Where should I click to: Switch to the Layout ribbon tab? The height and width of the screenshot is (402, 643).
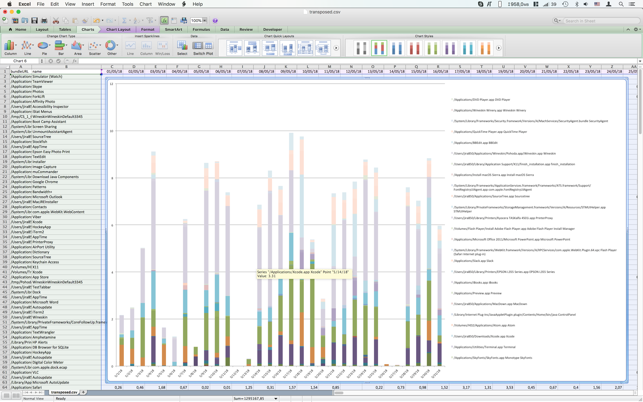pyautogui.click(x=42, y=30)
